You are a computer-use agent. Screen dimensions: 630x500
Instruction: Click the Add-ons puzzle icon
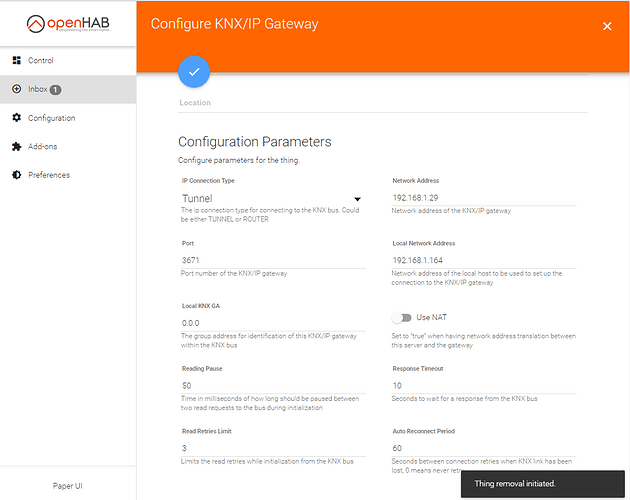[16, 146]
